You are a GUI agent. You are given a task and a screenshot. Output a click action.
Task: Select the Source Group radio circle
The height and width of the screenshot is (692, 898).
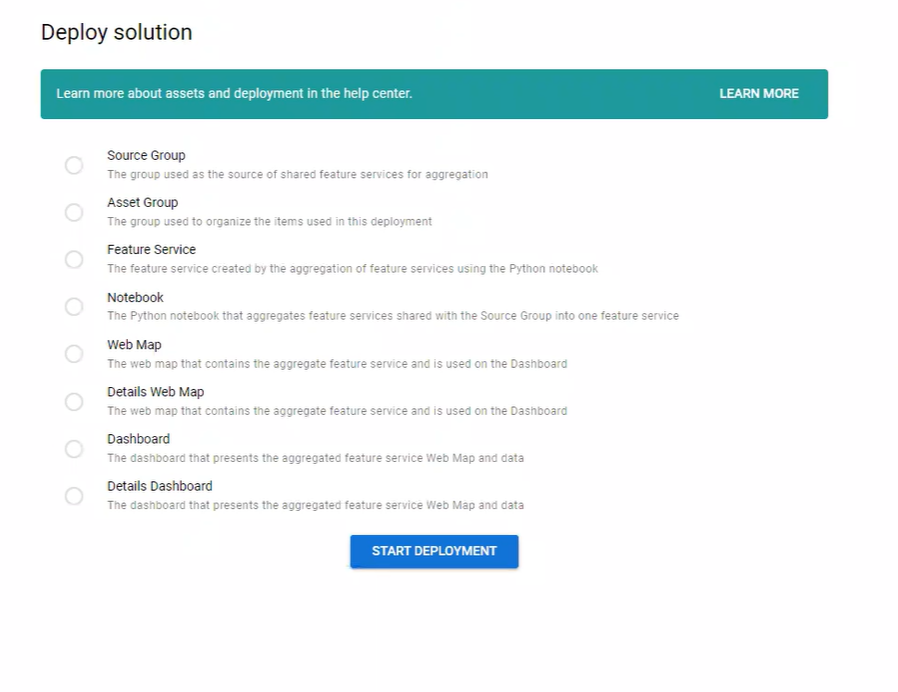[74, 165]
